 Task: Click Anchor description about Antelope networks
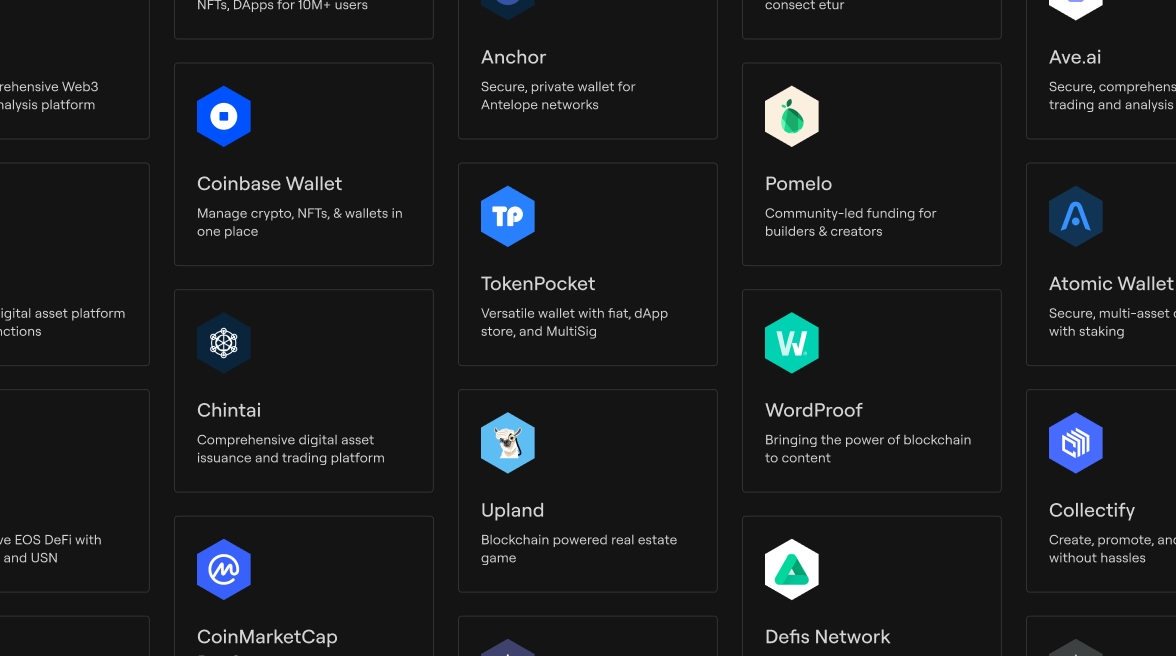[558, 96]
